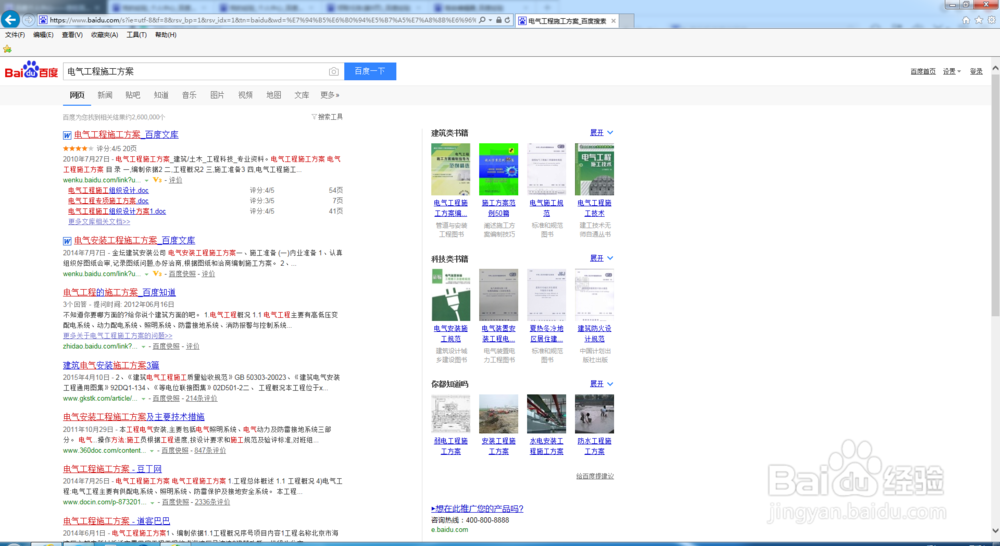
Task: Click the 给百度提建议 link
Action: 595,476
